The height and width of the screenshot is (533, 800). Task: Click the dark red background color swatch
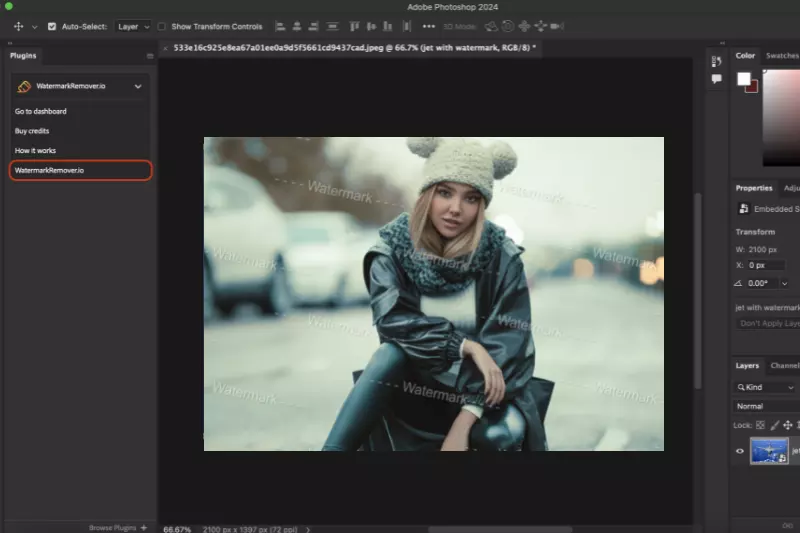754,88
